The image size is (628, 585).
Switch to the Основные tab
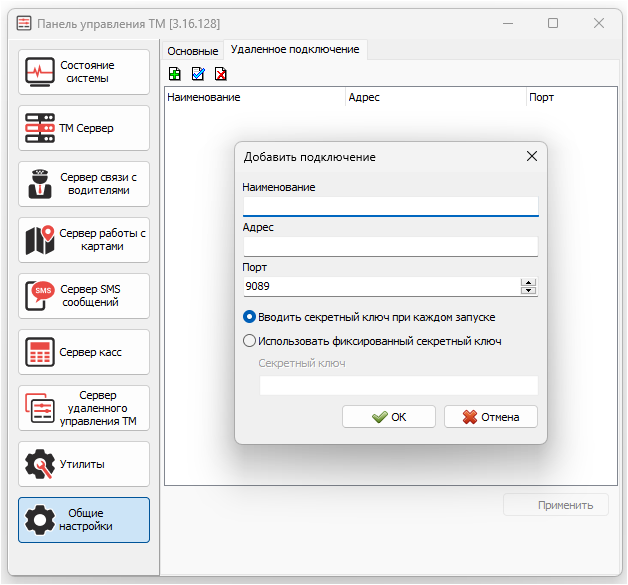pos(193,51)
